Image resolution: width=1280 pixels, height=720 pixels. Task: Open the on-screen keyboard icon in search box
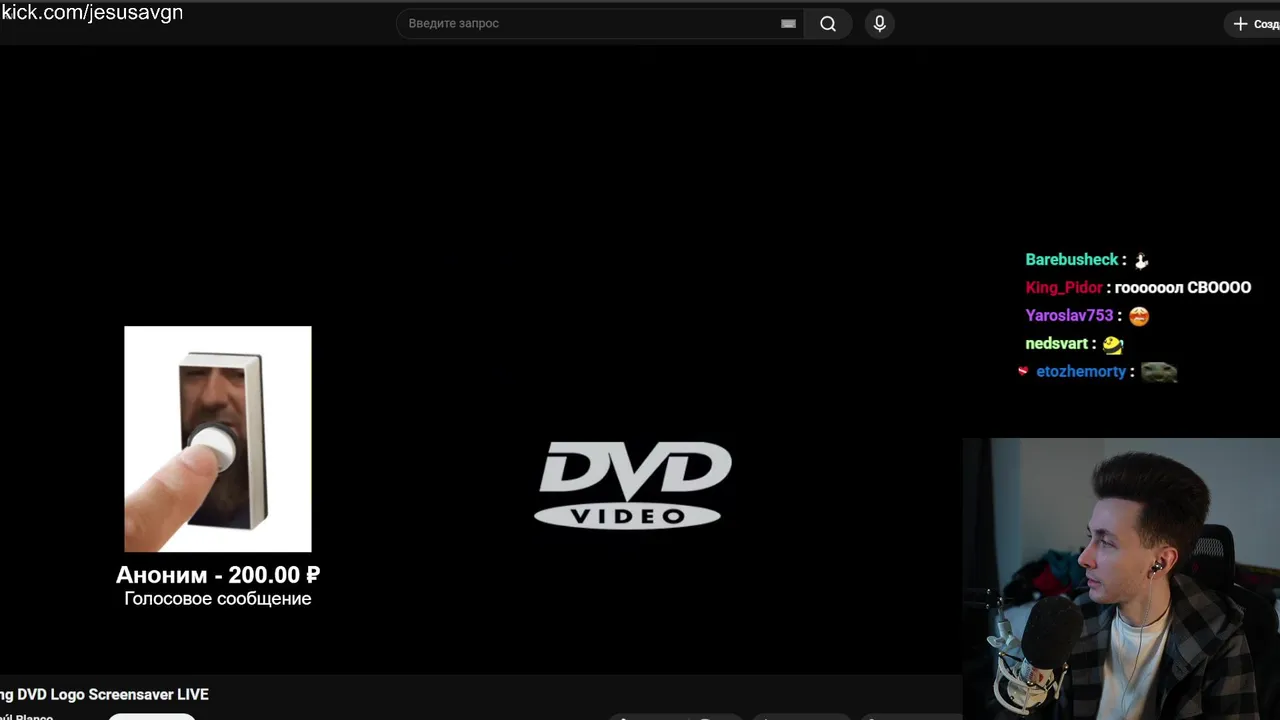pos(788,24)
